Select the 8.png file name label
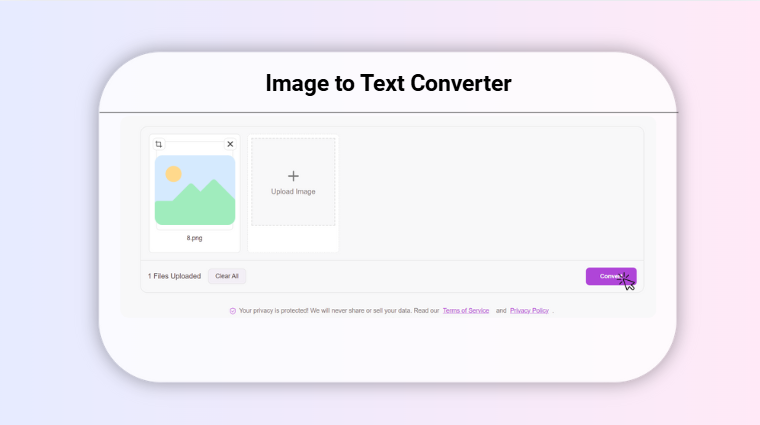Screen dimensions: 760x425 click(195, 239)
